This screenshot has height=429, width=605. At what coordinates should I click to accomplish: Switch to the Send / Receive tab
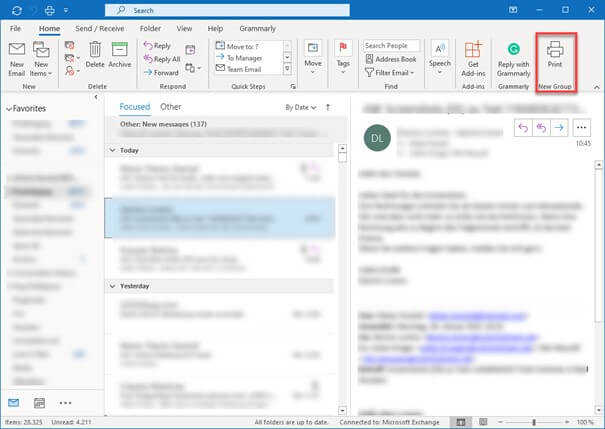tap(100, 29)
